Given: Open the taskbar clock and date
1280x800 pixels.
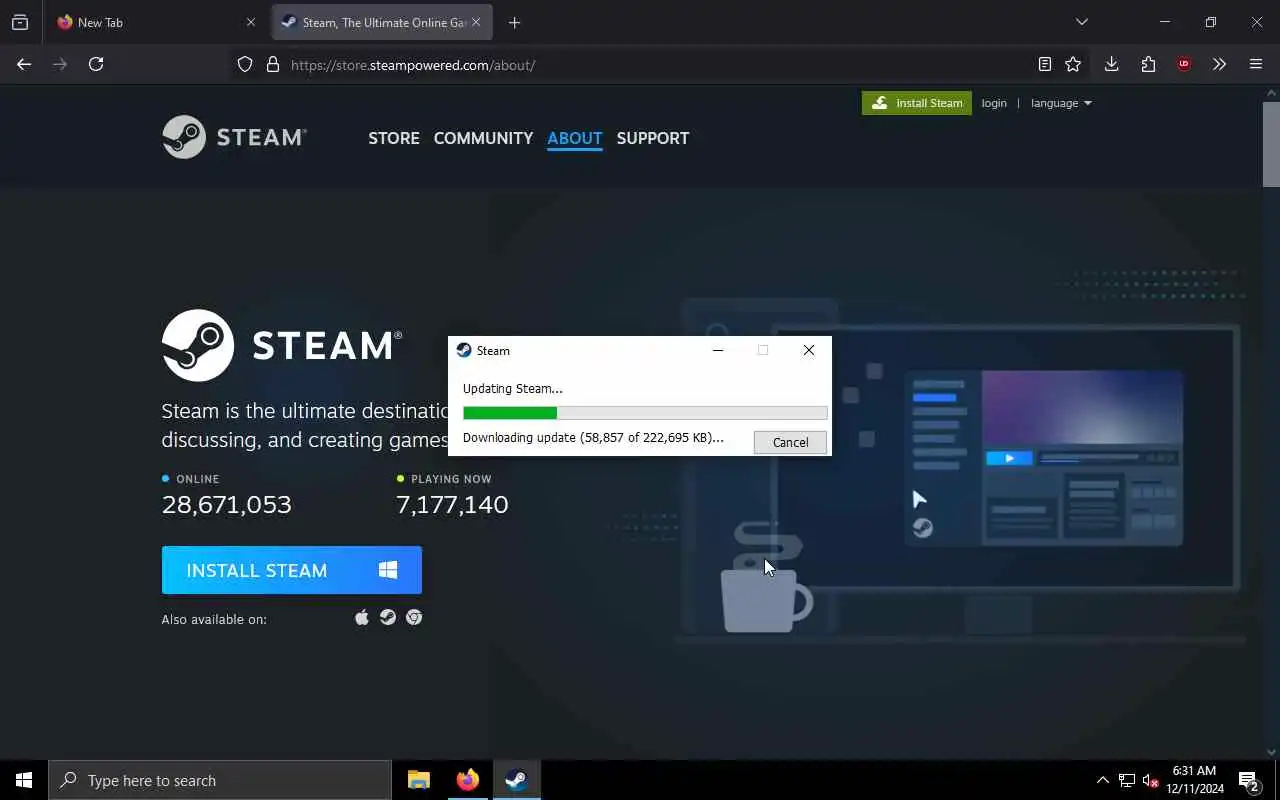Looking at the screenshot, I should click(1195, 780).
